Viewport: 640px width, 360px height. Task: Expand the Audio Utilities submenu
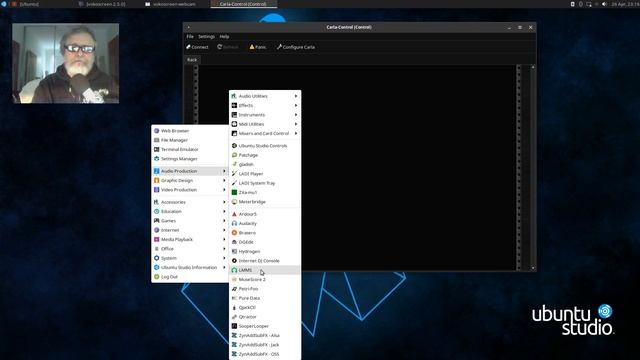pyautogui.click(x=265, y=96)
